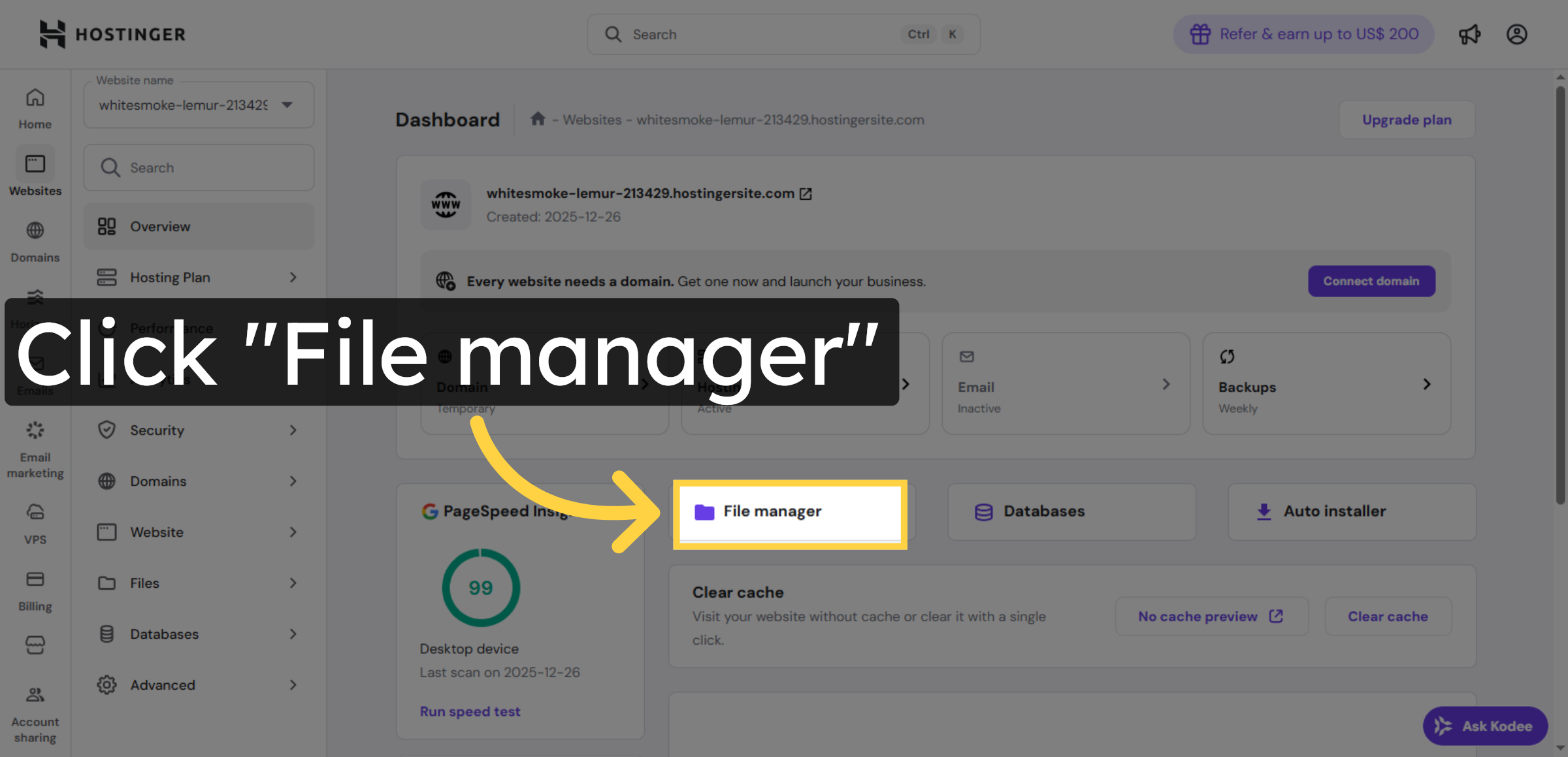This screenshot has width=1568, height=757.
Task: Click the announcements megaphone icon
Action: 1470,34
